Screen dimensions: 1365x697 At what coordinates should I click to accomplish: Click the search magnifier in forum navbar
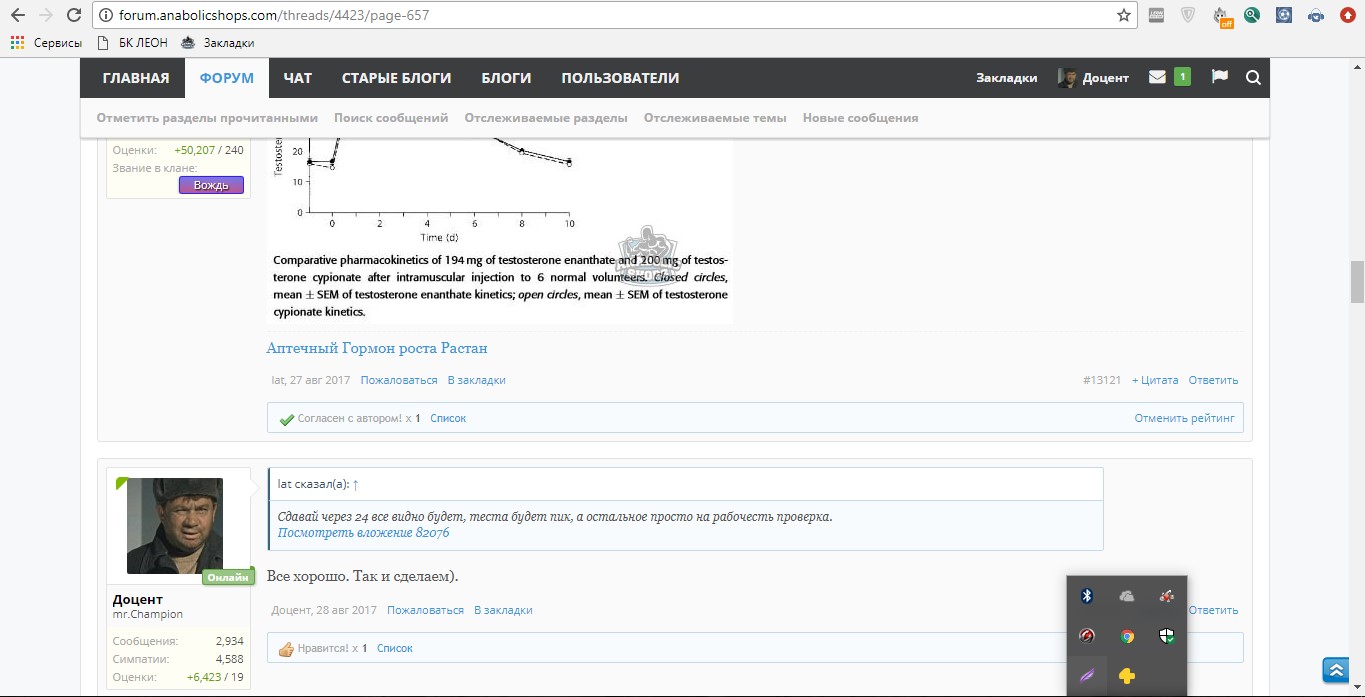1253,77
